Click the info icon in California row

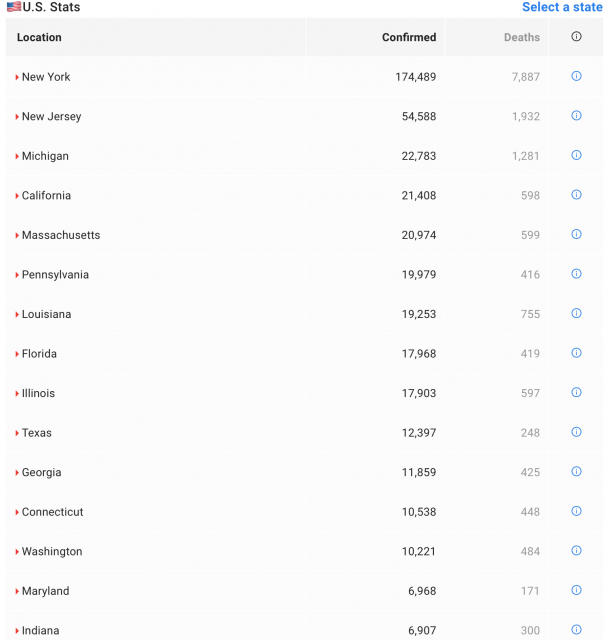point(576,195)
